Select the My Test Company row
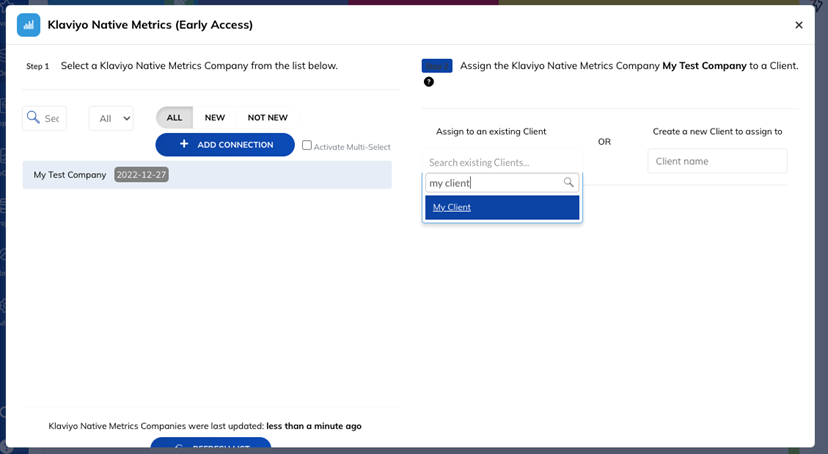The height and width of the screenshot is (454, 828). tap(207, 175)
